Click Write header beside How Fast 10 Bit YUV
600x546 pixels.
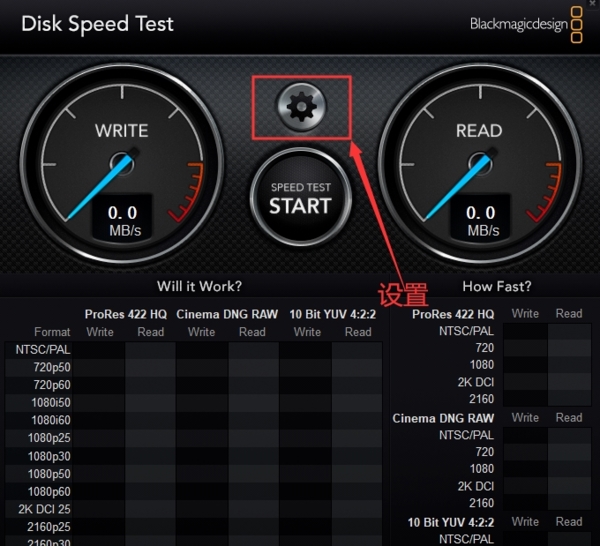click(x=525, y=522)
